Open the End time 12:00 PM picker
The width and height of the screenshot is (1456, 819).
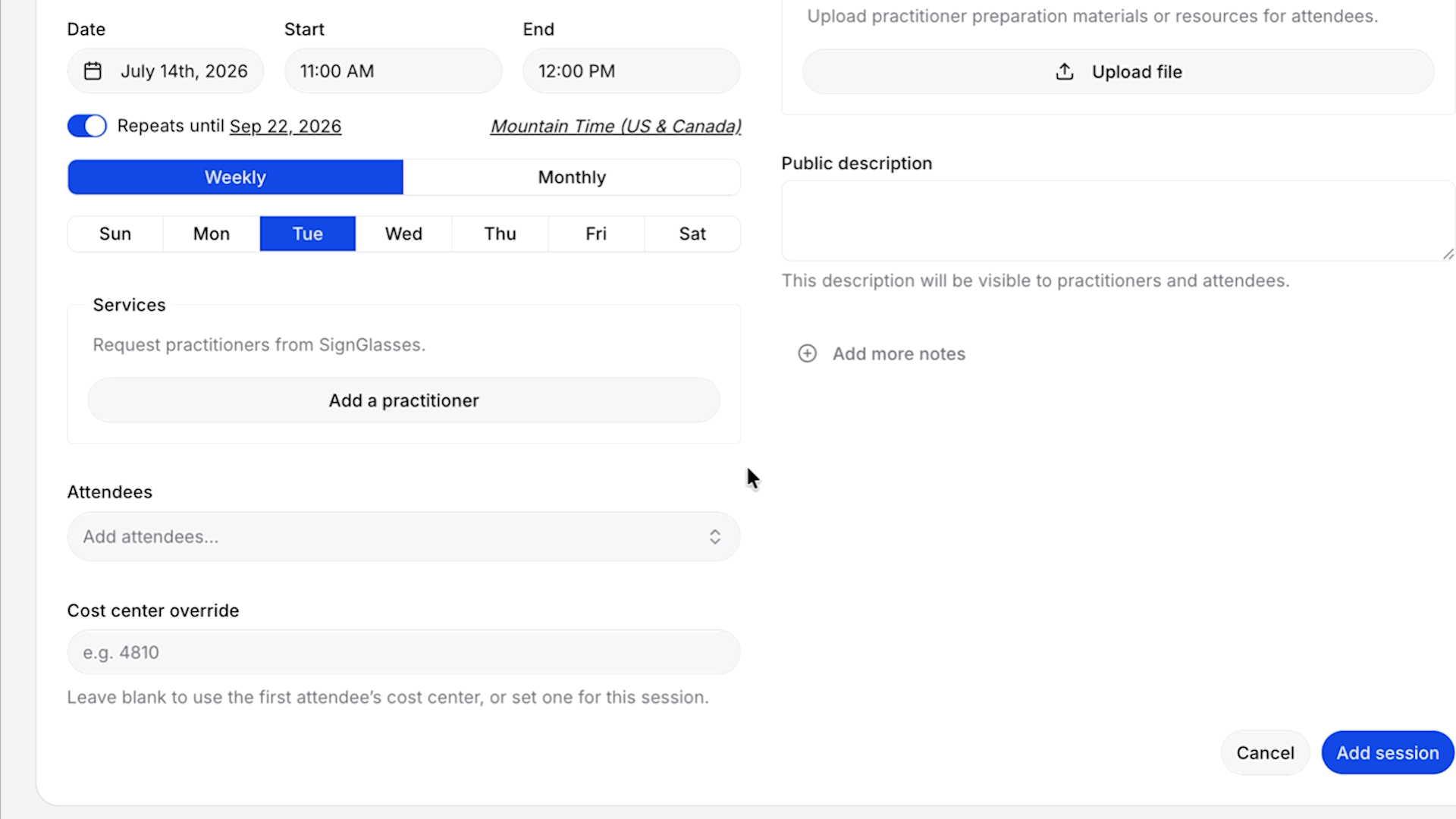(631, 71)
